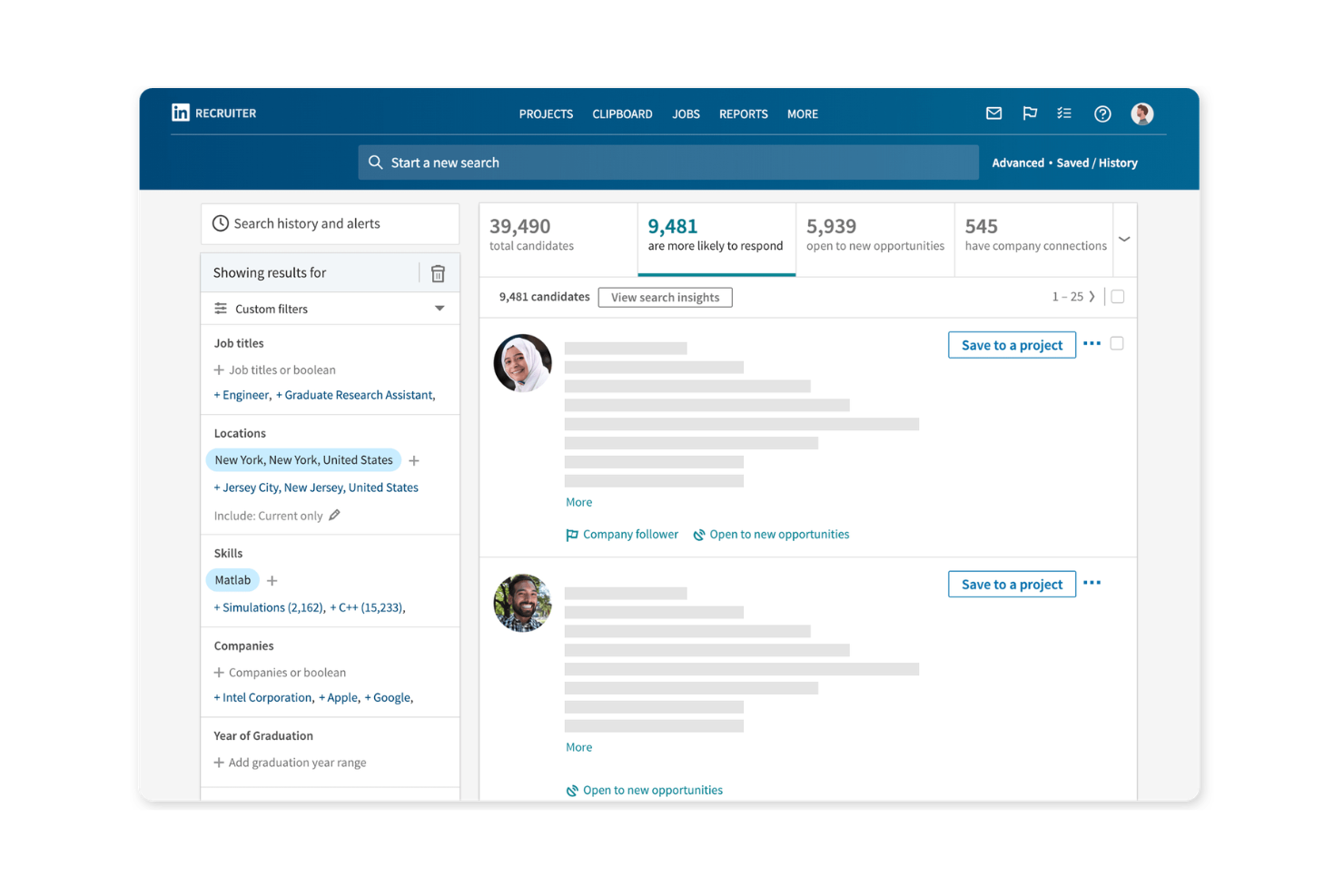The image size is (1344, 896).
Task: Open the CLIPBOARD menu
Action: tap(622, 113)
